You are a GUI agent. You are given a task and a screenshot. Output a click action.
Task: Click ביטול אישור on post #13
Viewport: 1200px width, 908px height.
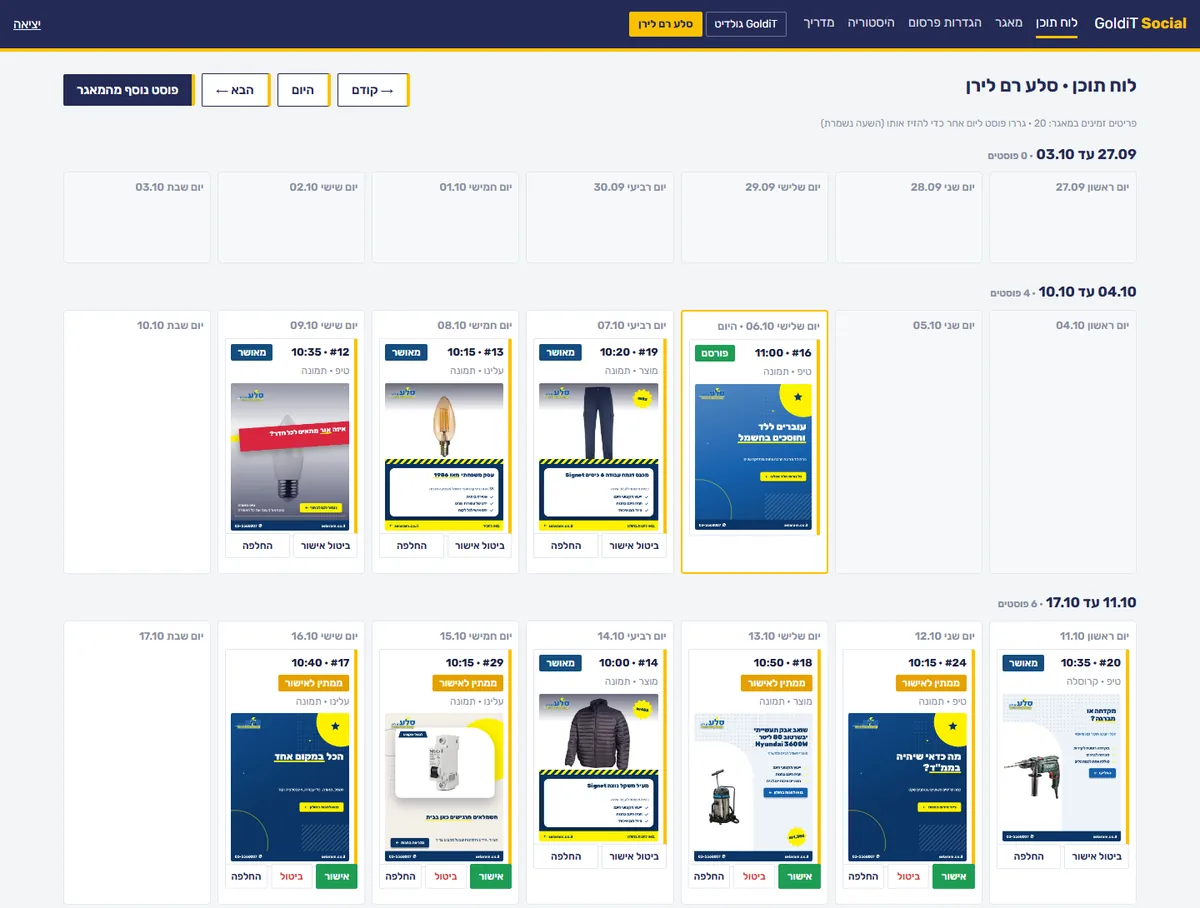[x=479, y=546]
